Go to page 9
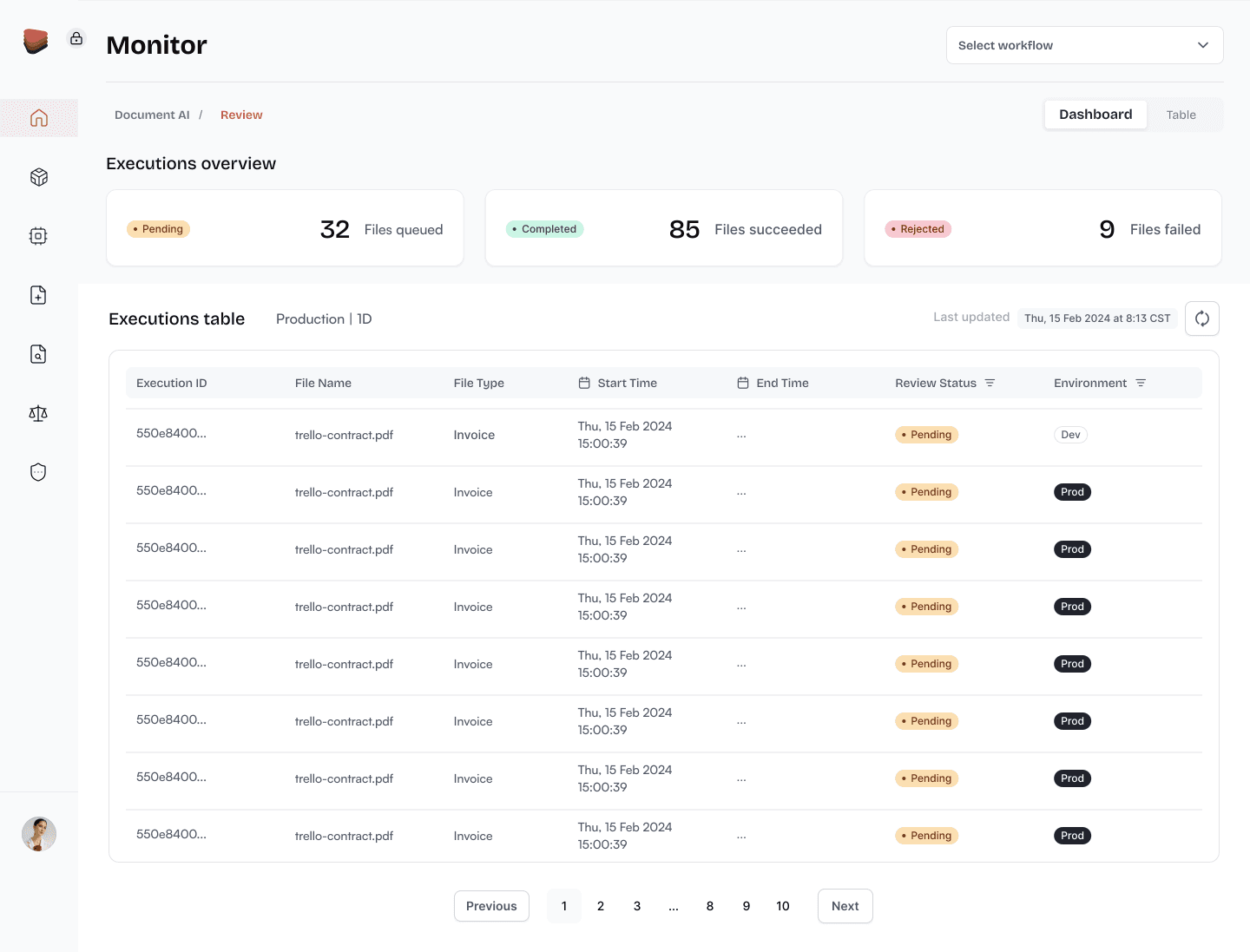Viewport: 1250px width, 952px height. (747, 906)
